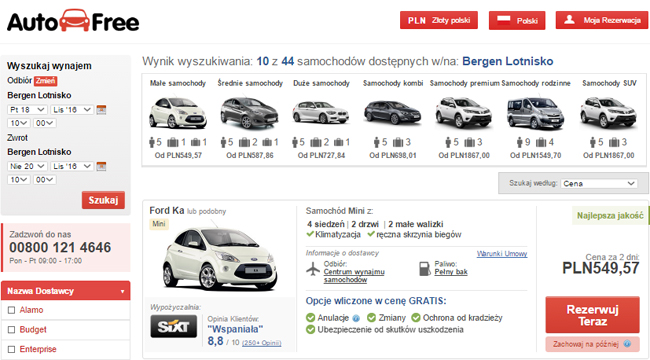Open the pickup minutes dropdown

45,123
